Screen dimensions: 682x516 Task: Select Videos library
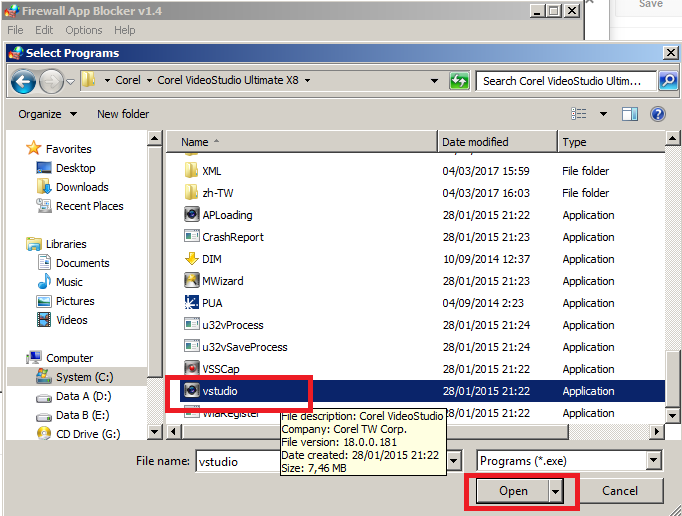point(63,320)
